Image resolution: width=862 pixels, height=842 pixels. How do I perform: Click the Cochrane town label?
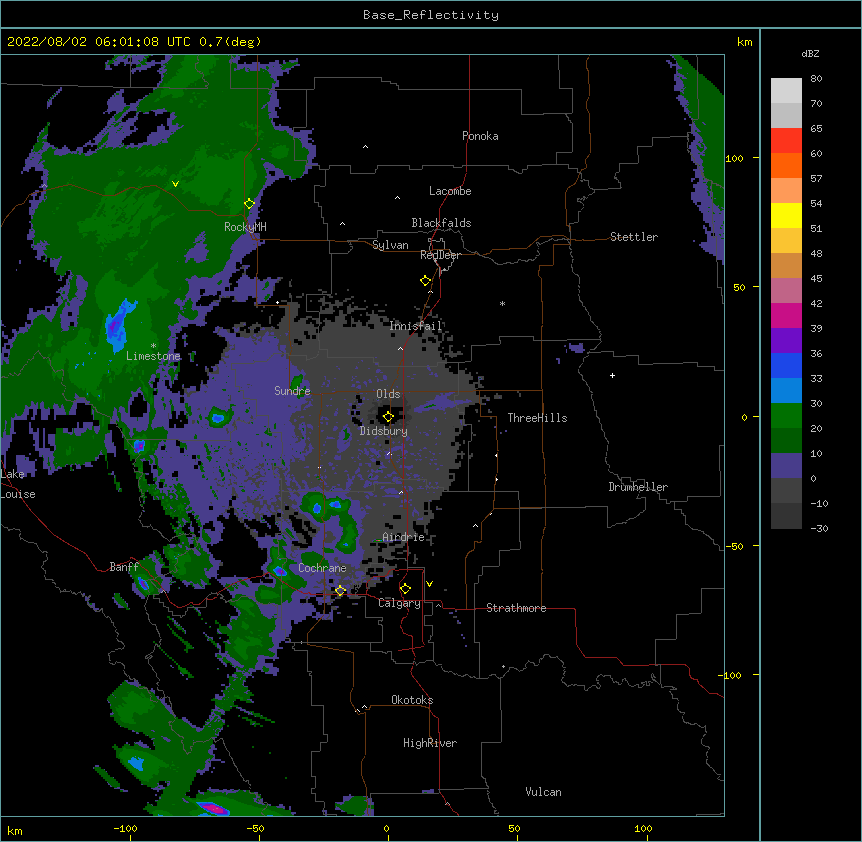322,568
